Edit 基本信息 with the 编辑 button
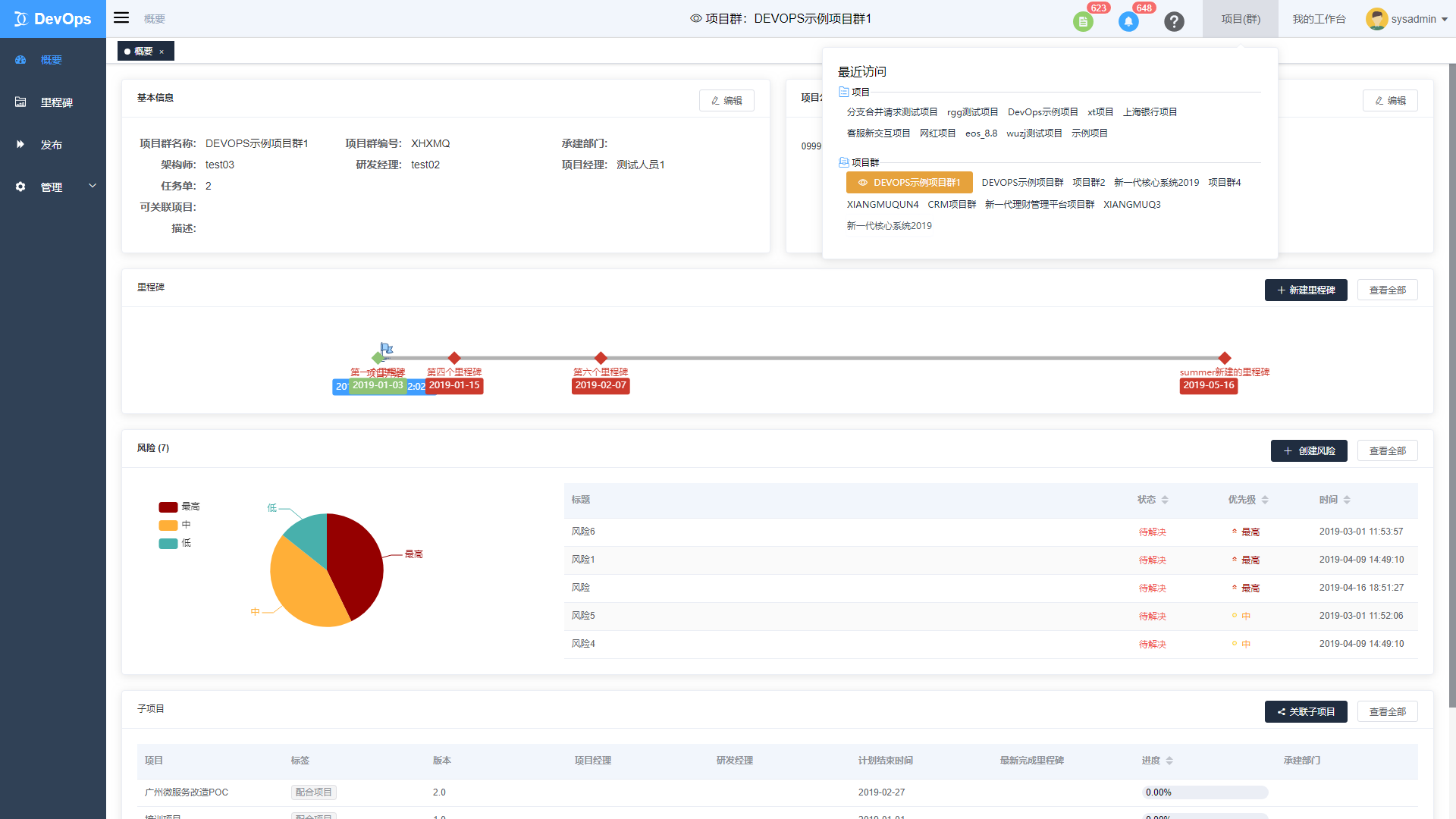 [726, 101]
